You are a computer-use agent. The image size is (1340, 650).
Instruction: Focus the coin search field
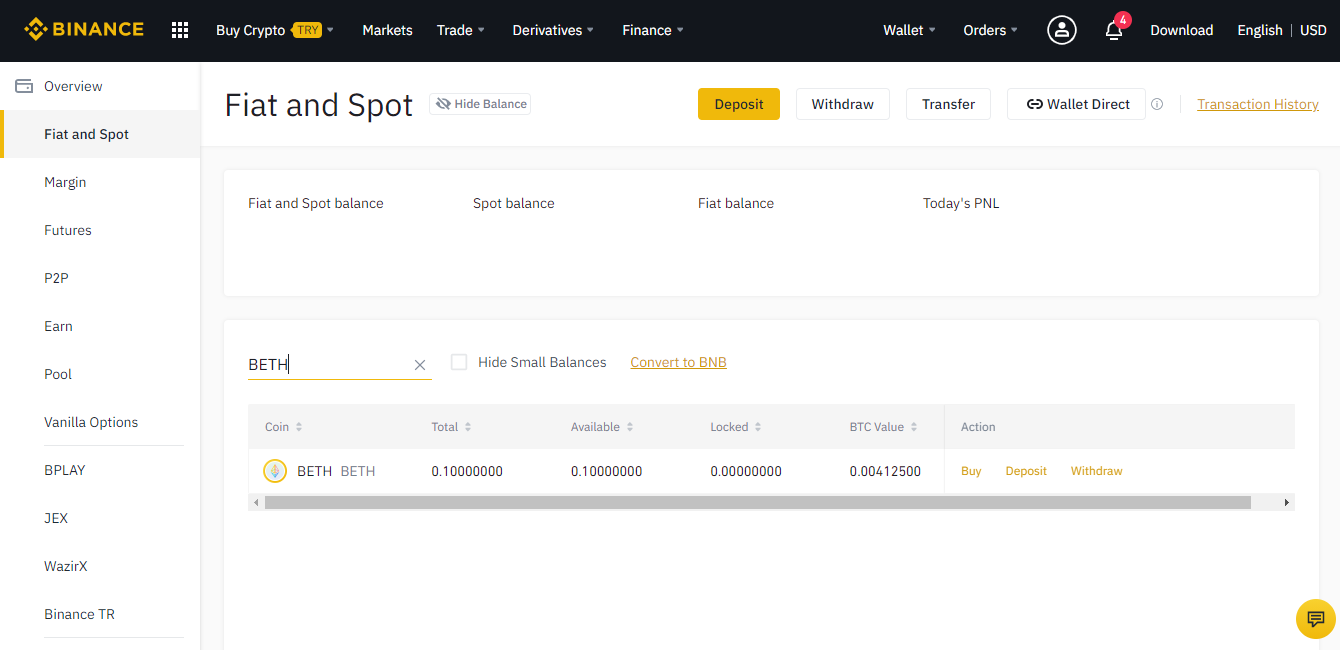[330, 365]
